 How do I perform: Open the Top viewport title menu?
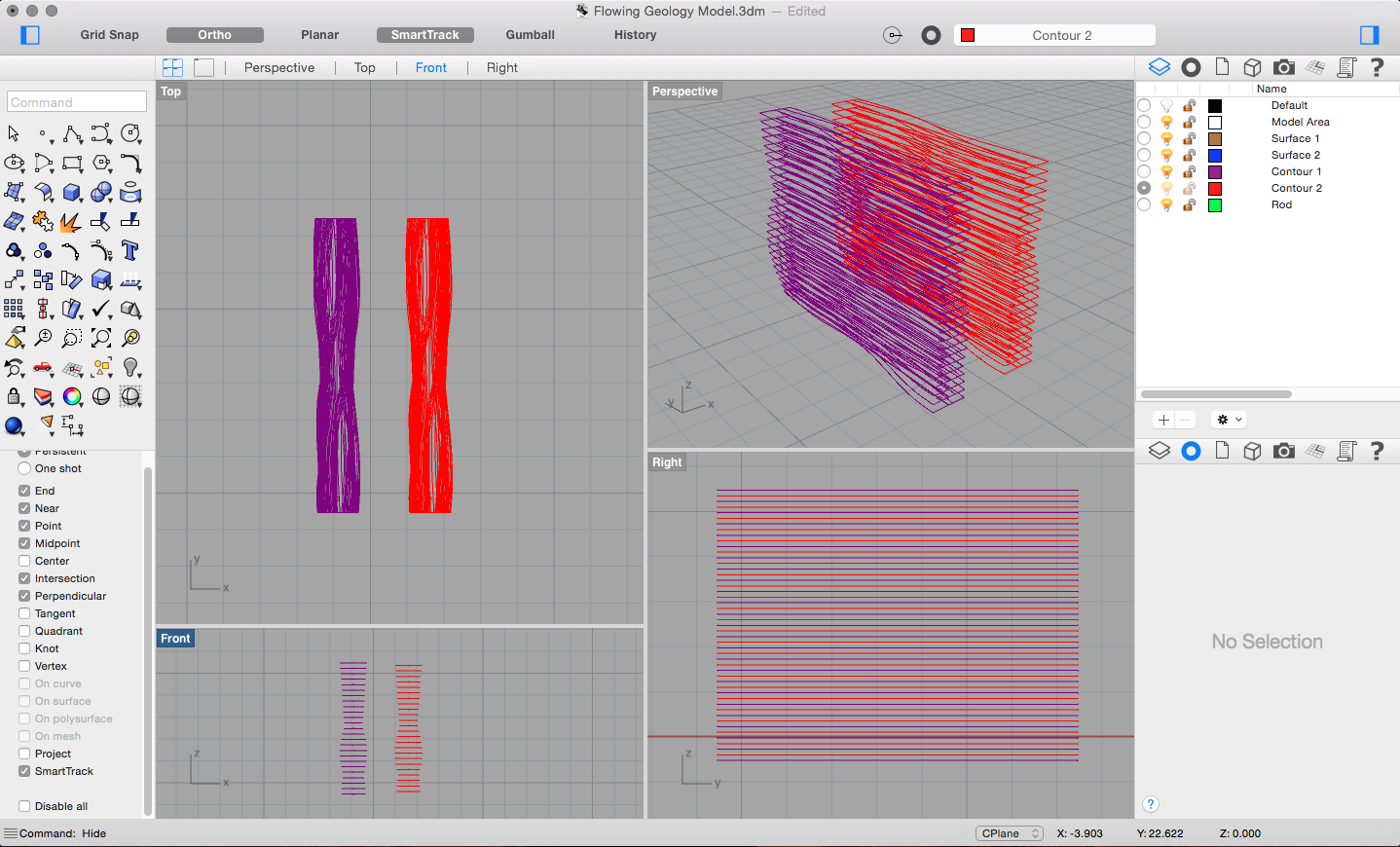pos(170,92)
